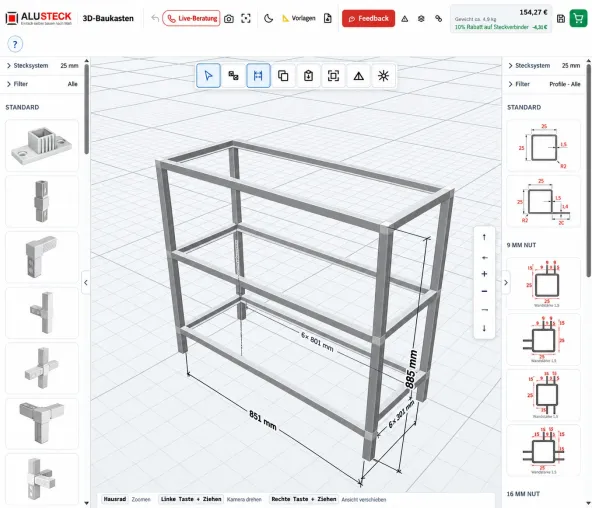Viewport: 592px width, 508px height.
Task: Expand right Filter Profile - Alle section
Action: [544, 84]
